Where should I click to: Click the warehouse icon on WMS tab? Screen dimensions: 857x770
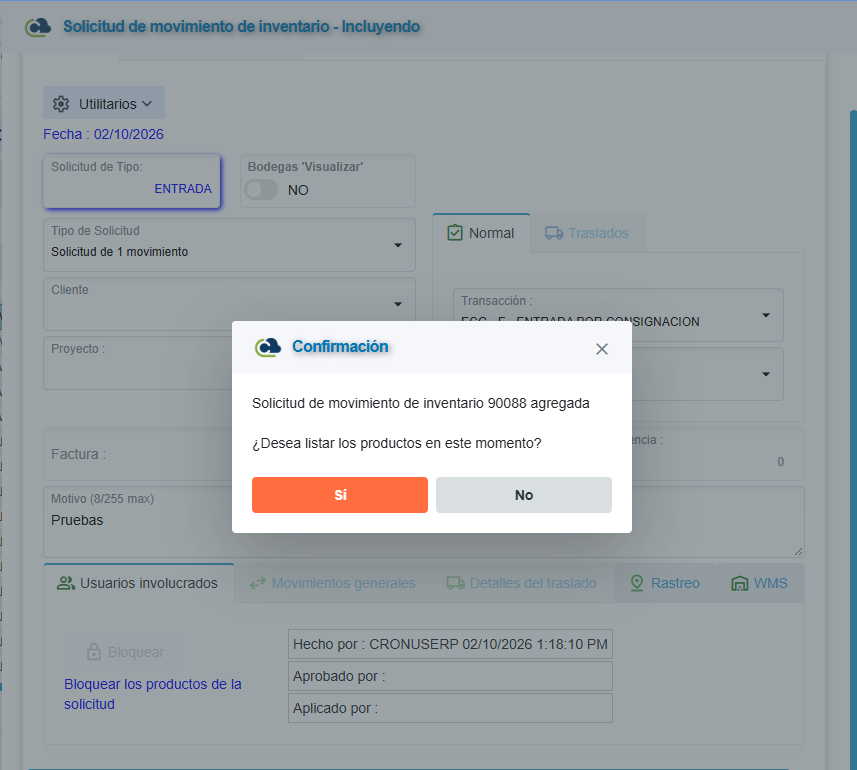coord(739,583)
